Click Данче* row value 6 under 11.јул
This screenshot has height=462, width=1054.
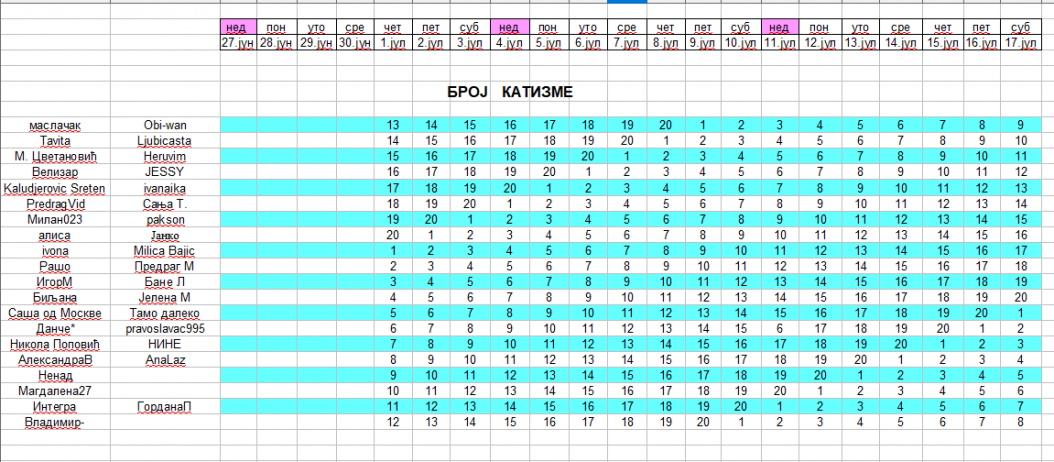click(x=780, y=329)
